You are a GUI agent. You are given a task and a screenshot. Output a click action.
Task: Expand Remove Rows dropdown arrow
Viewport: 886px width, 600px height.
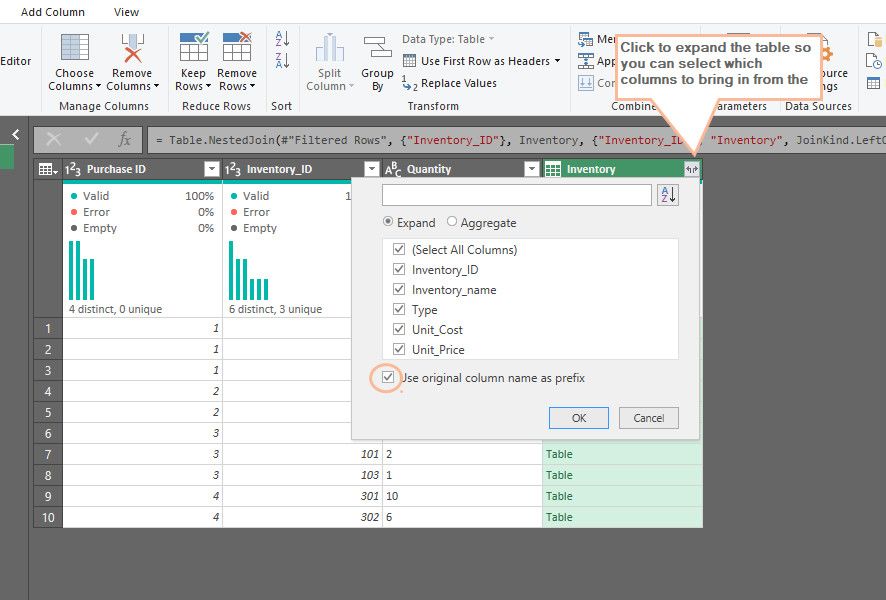pyautogui.click(x=252, y=86)
